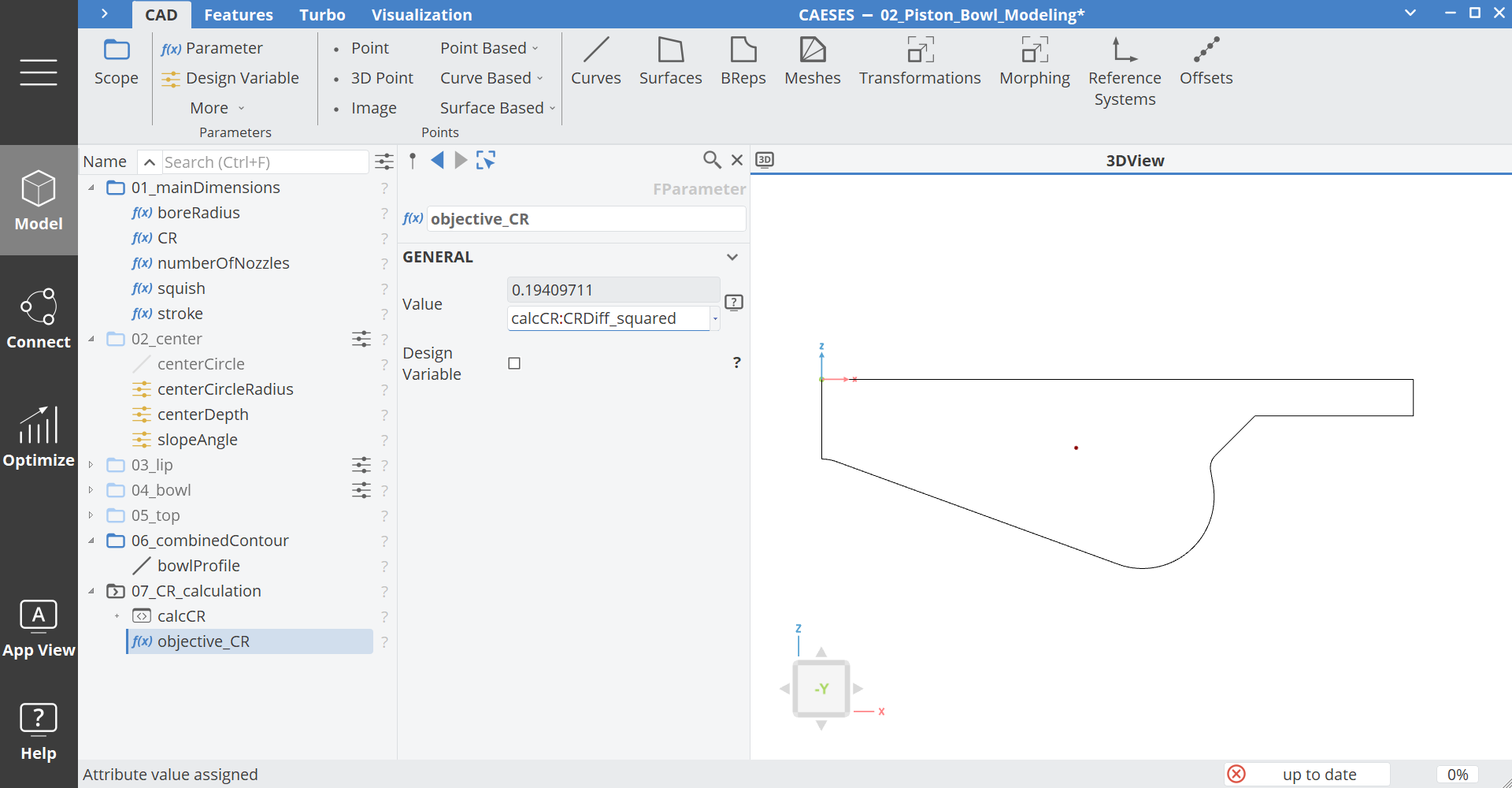Viewport: 1512px width, 788px height.
Task: Open the Point Based dropdown
Action: tap(489, 48)
